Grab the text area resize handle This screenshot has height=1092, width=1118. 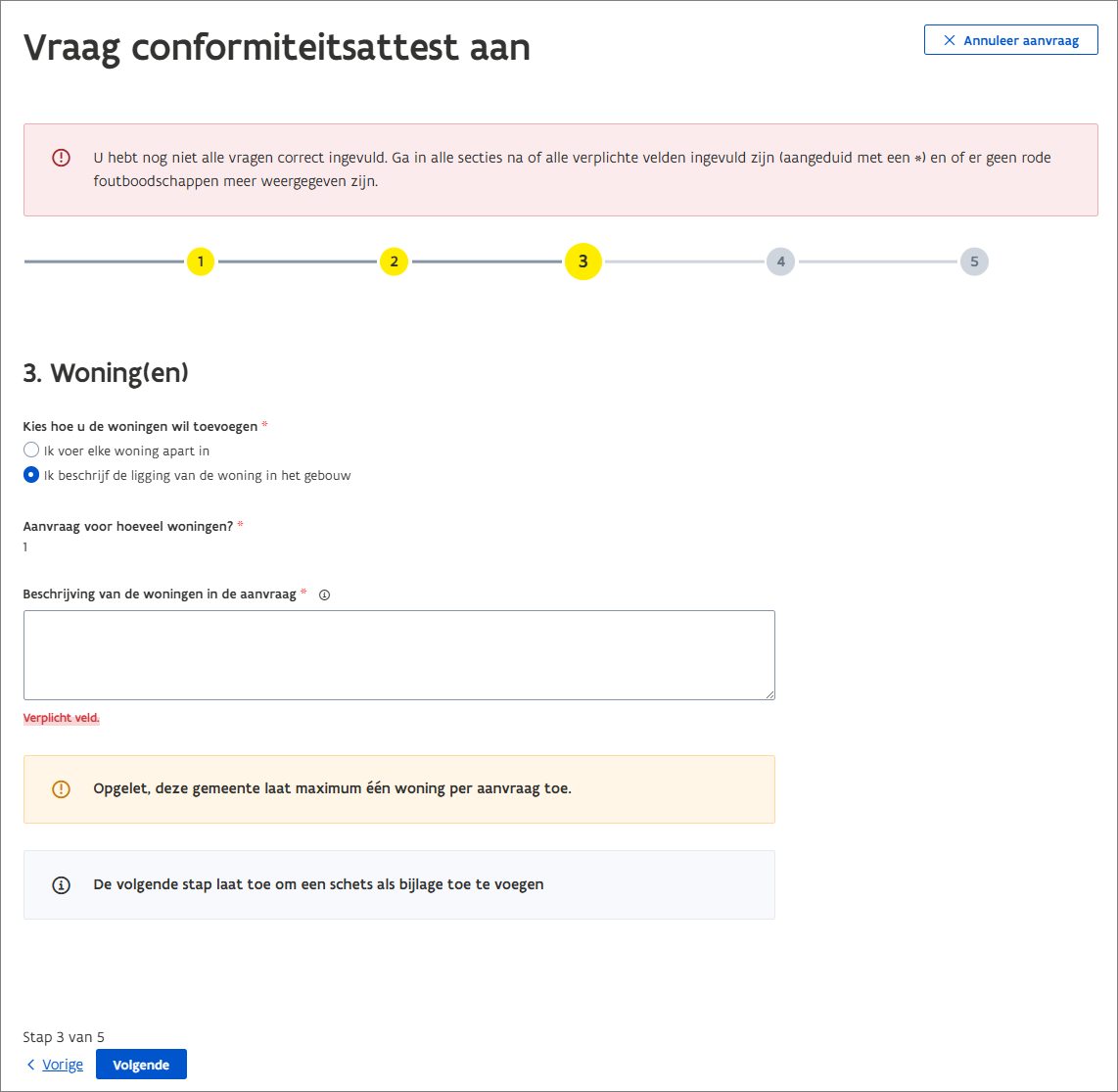(769, 693)
